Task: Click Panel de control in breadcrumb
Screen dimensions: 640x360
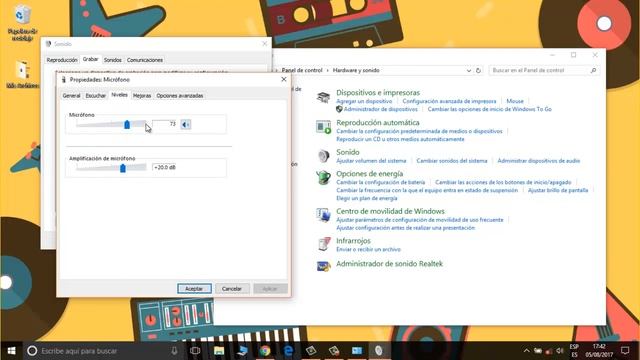Action: pyautogui.click(x=302, y=70)
